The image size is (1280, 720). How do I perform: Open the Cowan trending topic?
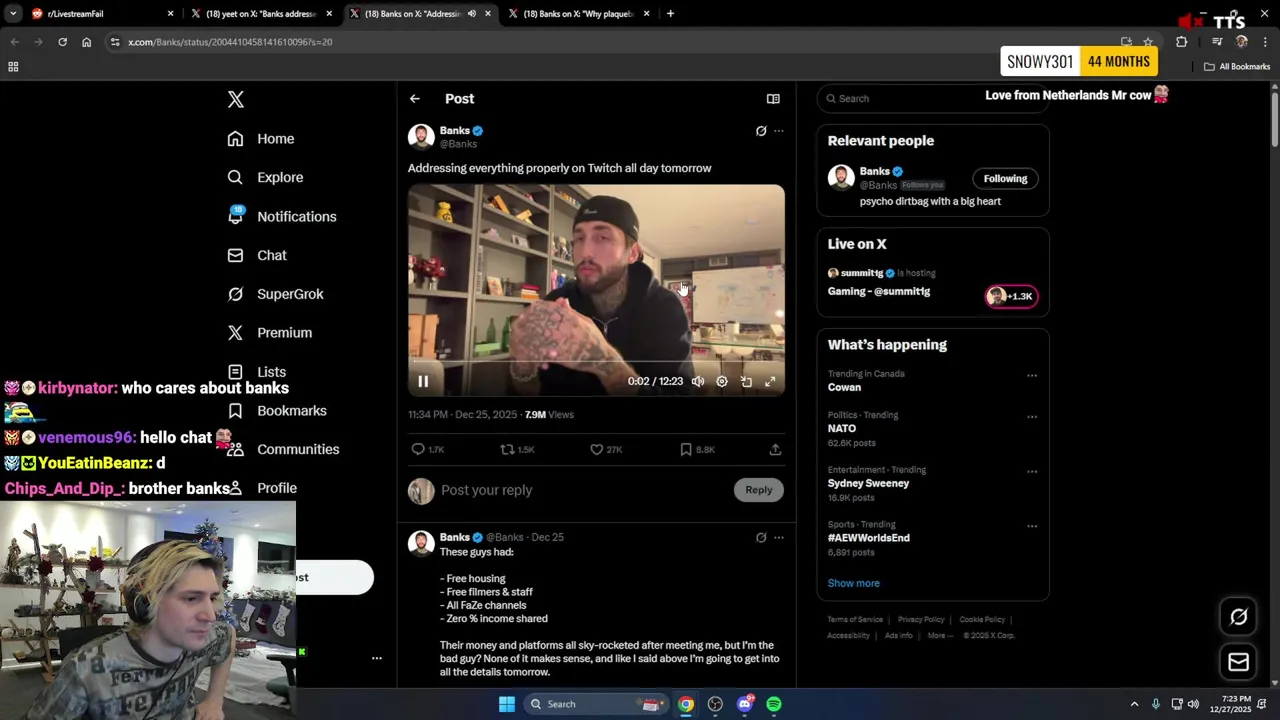point(844,387)
